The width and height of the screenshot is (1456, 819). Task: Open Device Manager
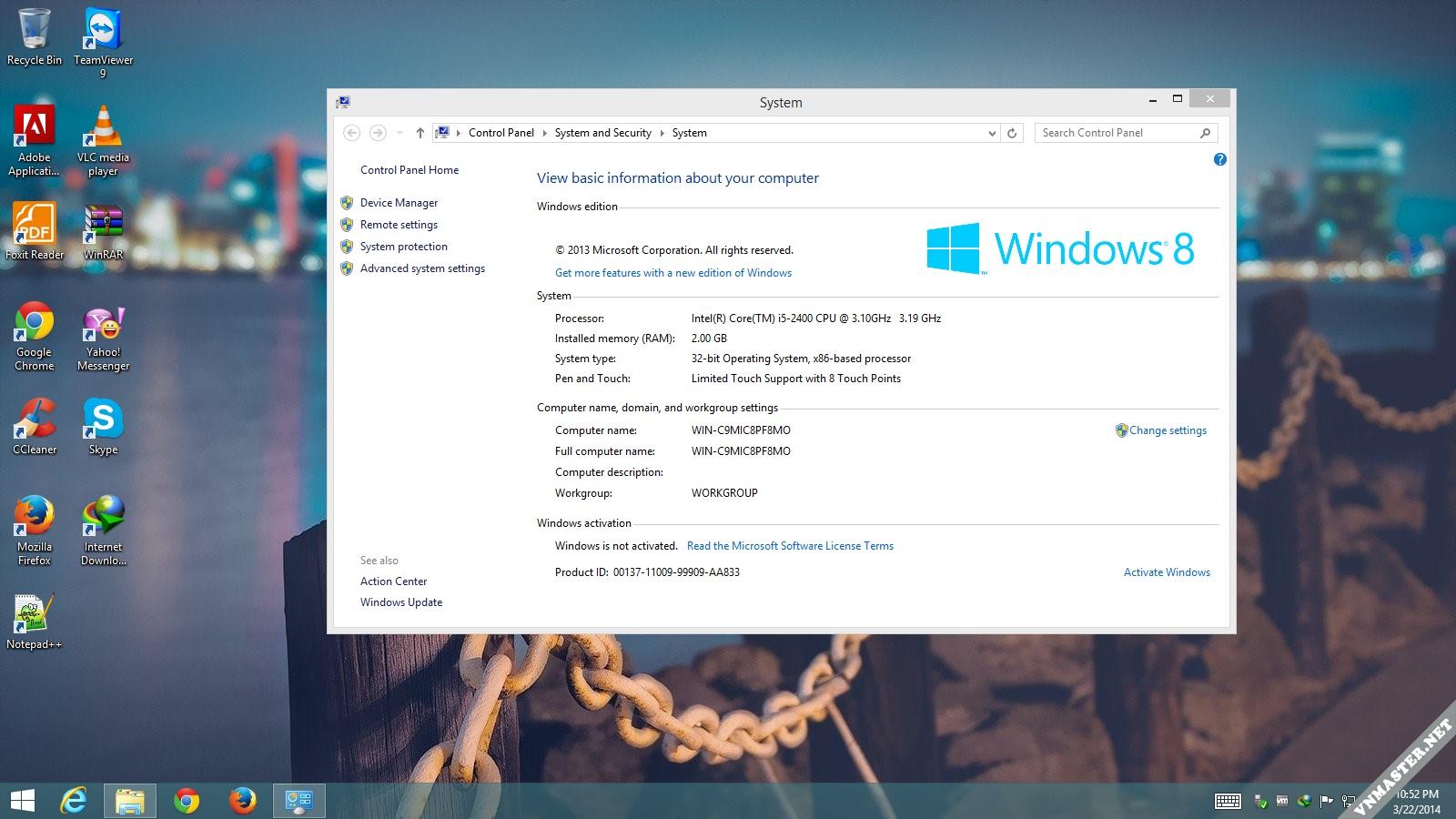[x=399, y=203]
